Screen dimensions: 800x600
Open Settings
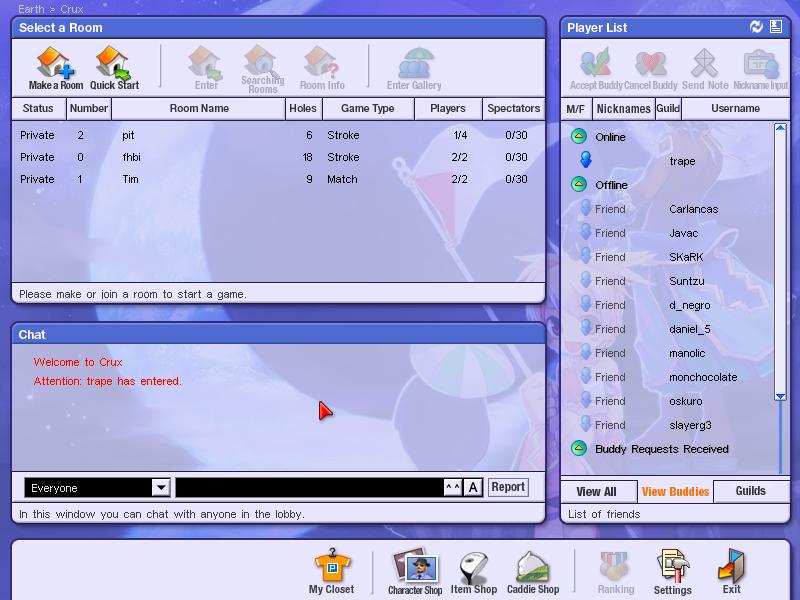[672, 571]
